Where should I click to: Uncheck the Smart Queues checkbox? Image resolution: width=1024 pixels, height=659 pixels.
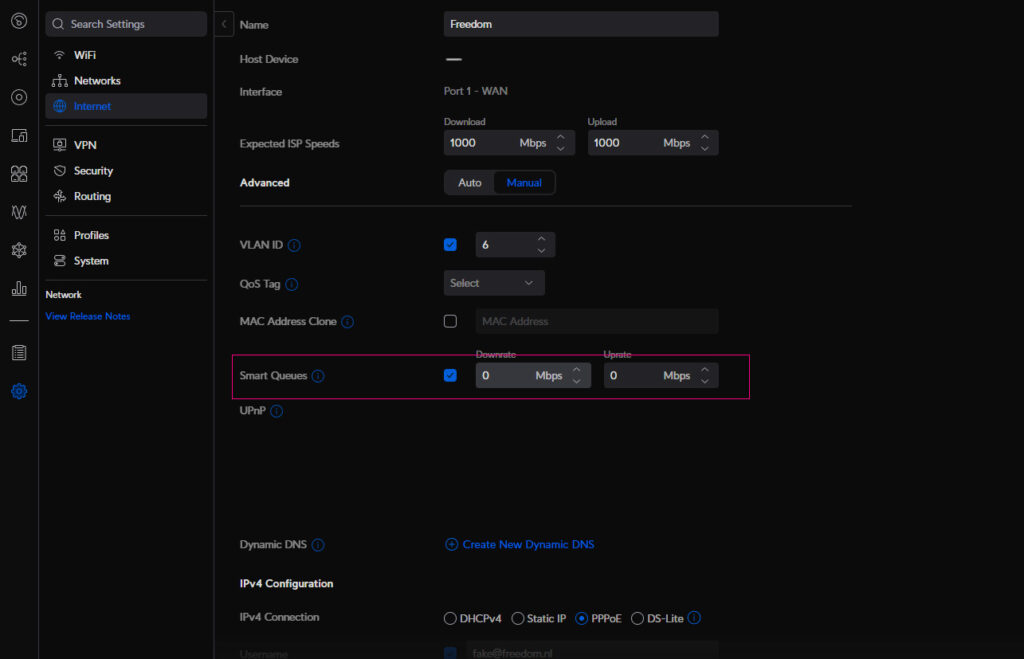pos(450,376)
